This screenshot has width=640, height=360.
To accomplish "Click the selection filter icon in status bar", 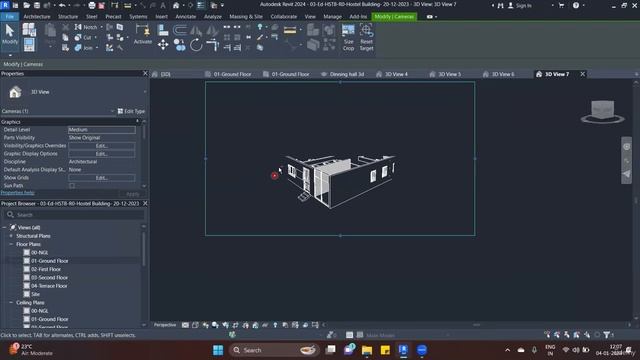I will pos(607,335).
